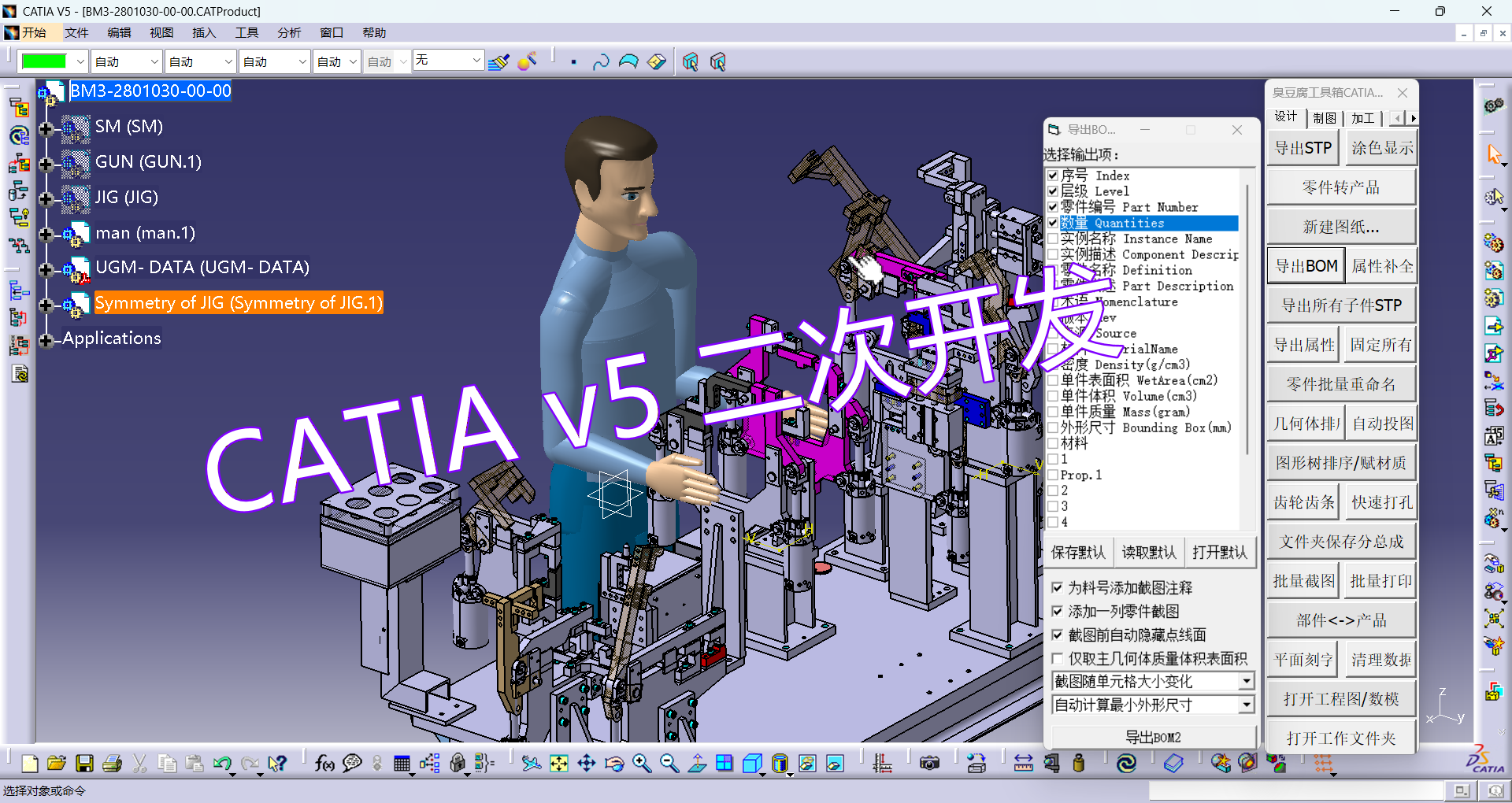Save the product with the floppy icon
This screenshot has height=803, width=1512.
84,763
